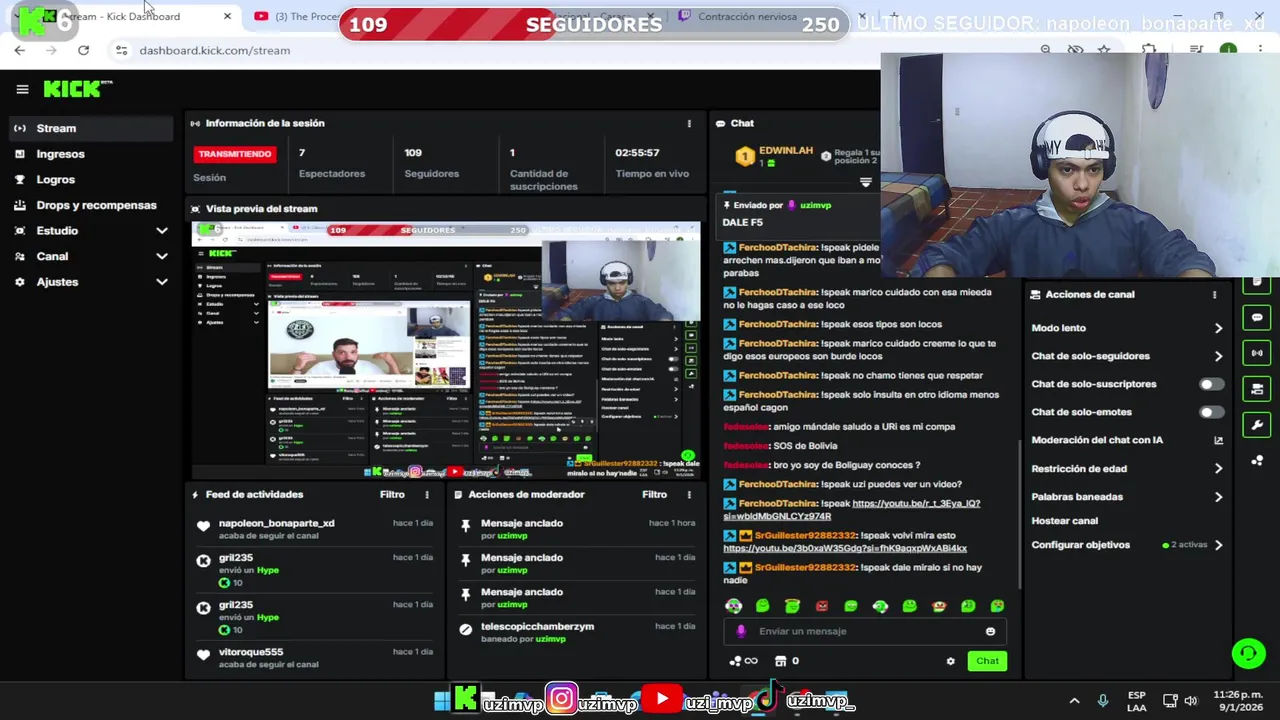Open Chat de solo-seguidores settings

(x=1127, y=356)
